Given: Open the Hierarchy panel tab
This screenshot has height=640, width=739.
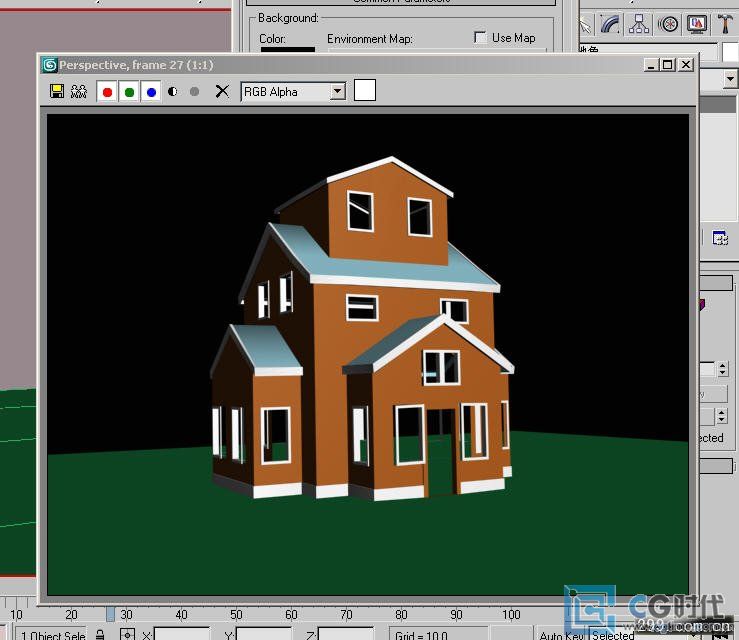Looking at the screenshot, I should (639, 24).
